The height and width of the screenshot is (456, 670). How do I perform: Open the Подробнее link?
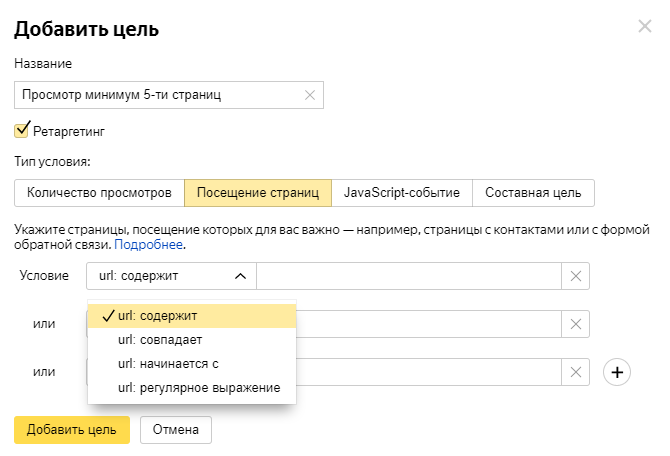point(148,244)
